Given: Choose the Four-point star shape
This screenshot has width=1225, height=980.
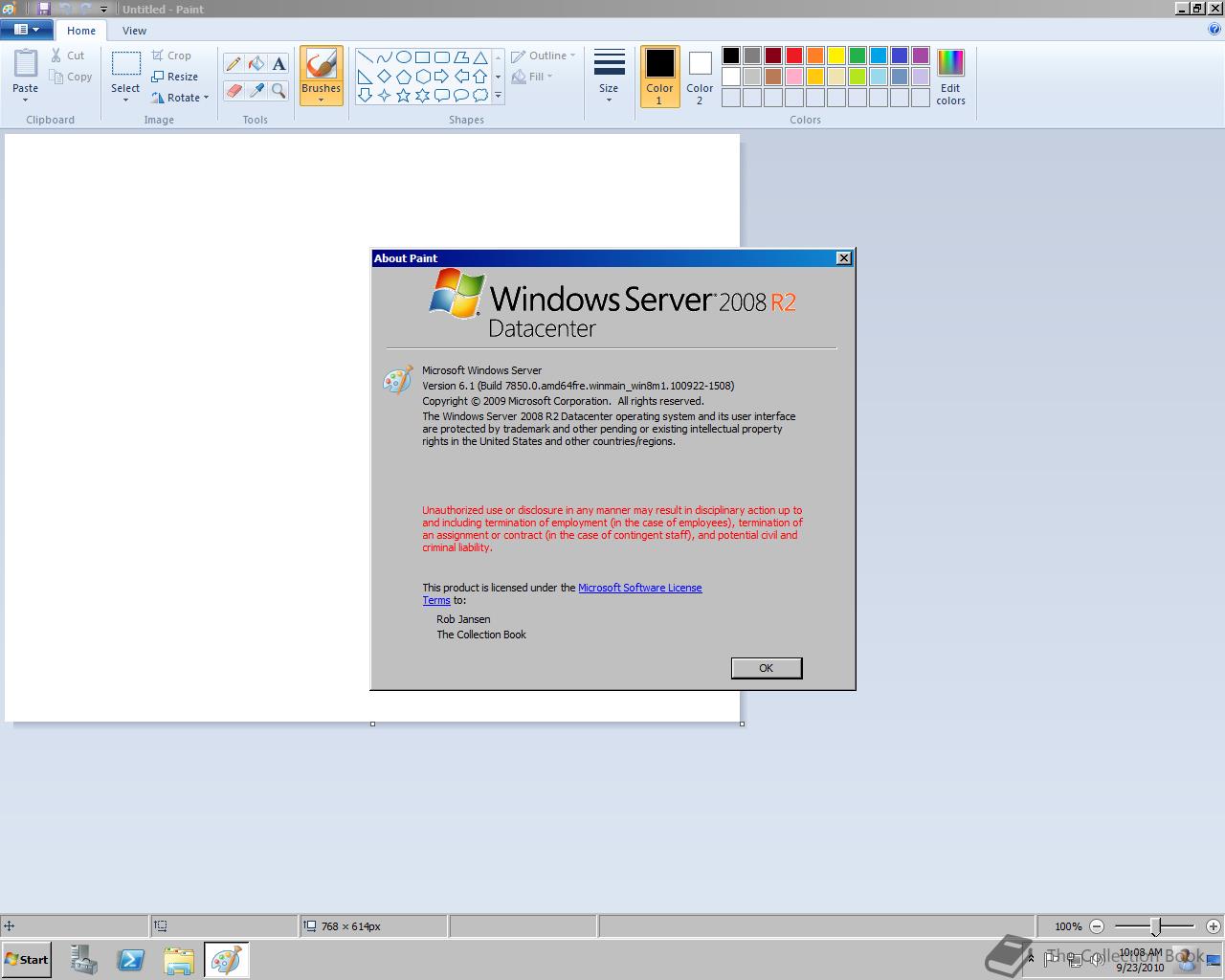Looking at the screenshot, I should pos(384,96).
